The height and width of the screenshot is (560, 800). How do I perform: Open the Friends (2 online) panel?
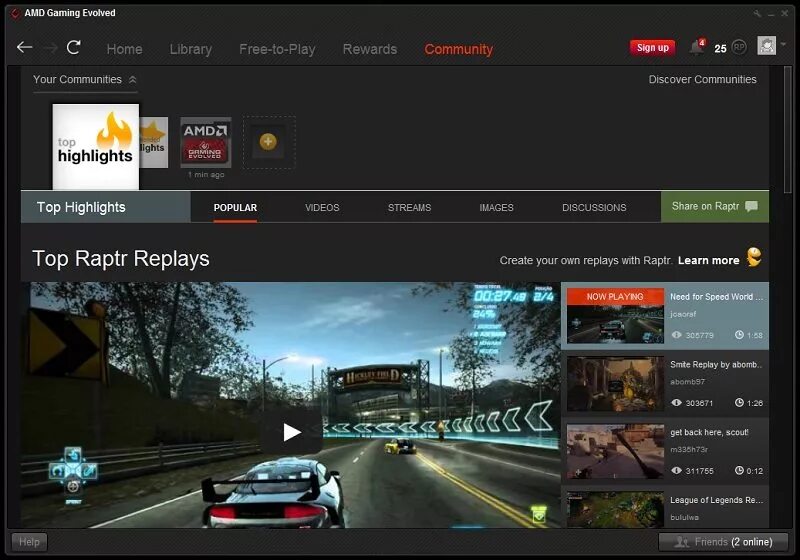coord(723,542)
